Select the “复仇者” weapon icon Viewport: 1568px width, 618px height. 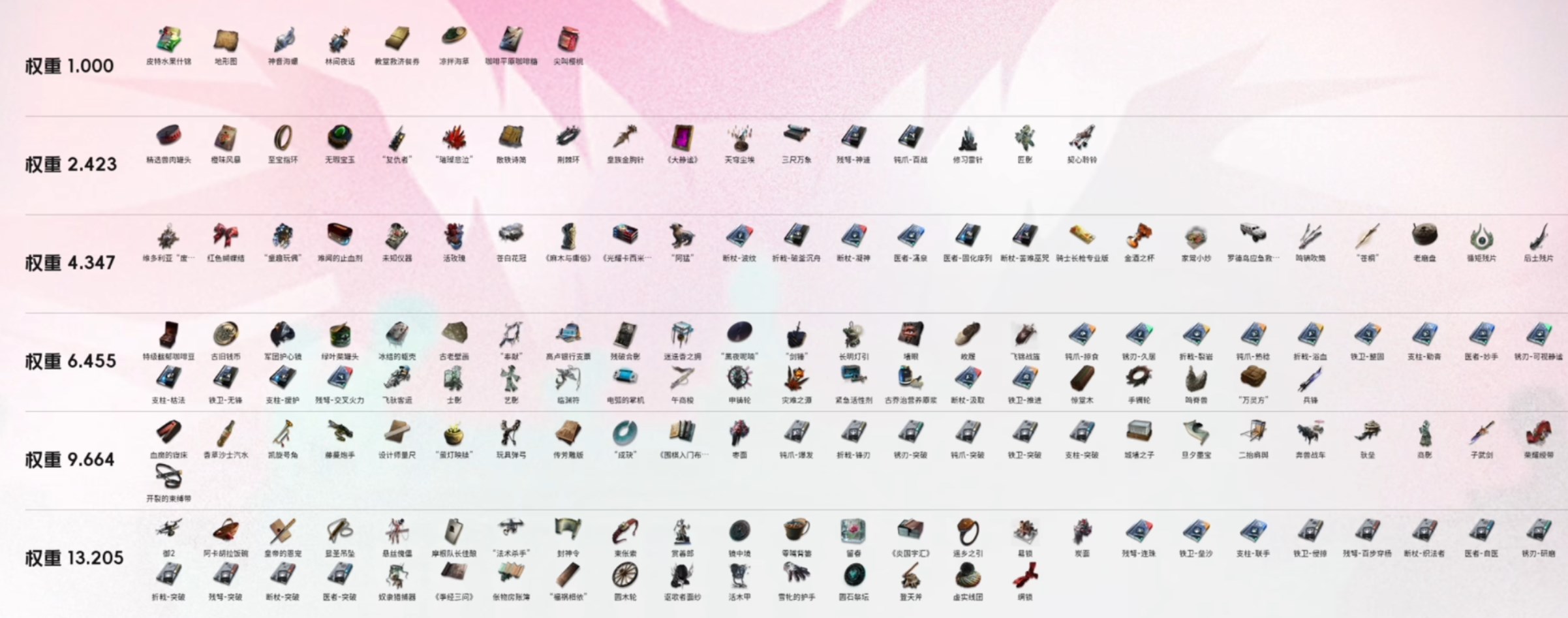click(397, 138)
